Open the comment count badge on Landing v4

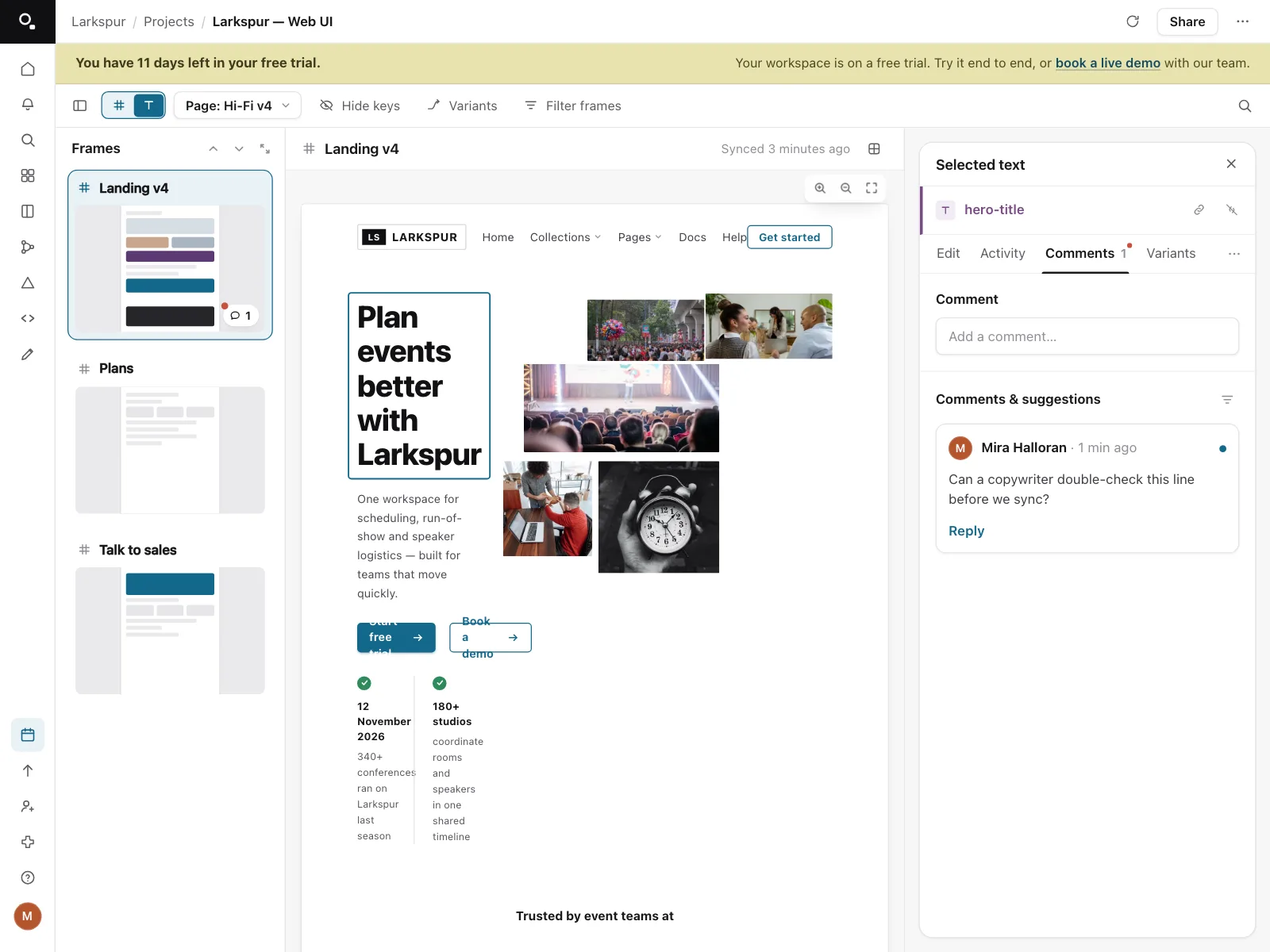241,316
